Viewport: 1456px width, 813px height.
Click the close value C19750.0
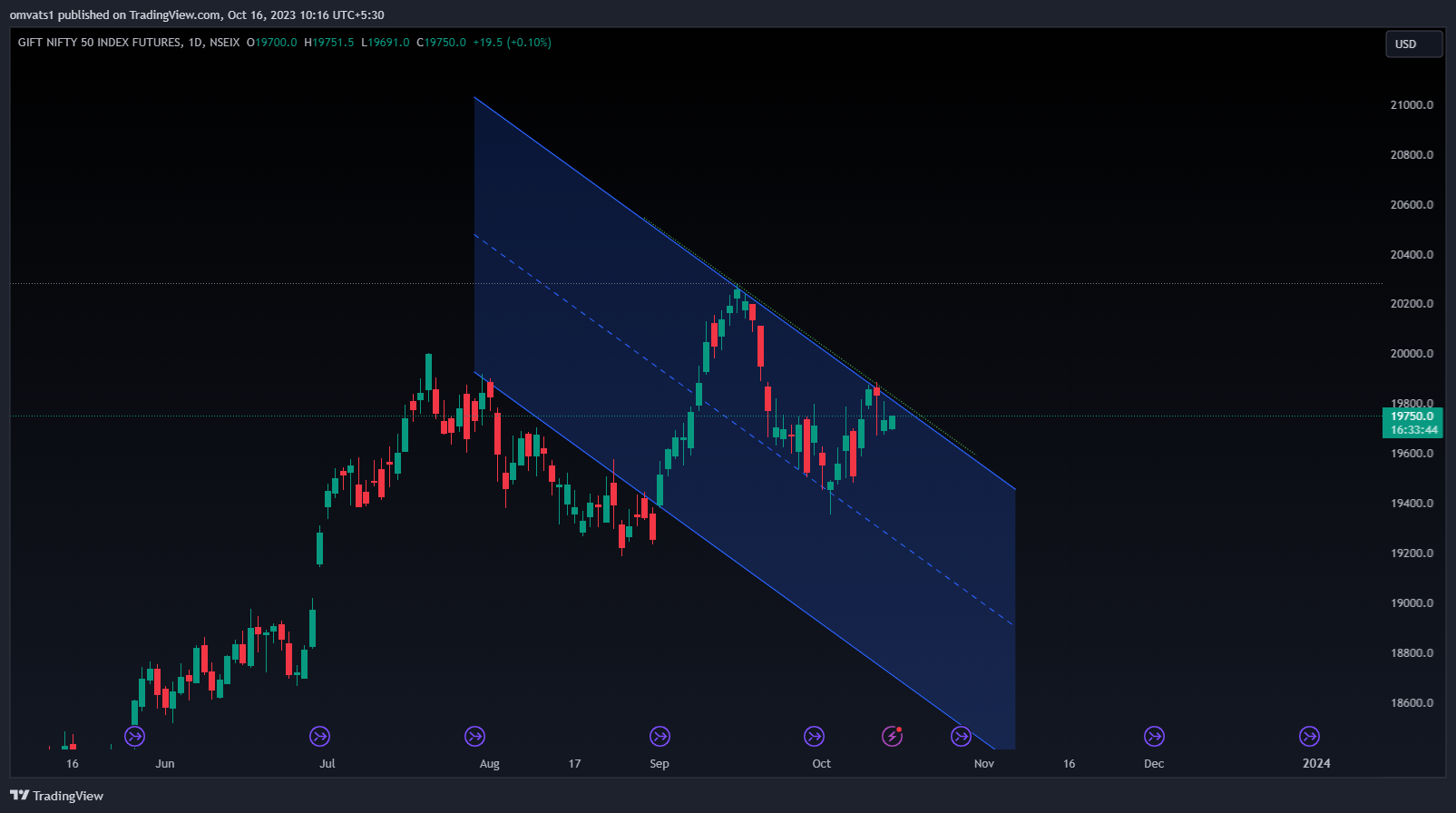[x=442, y=43]
